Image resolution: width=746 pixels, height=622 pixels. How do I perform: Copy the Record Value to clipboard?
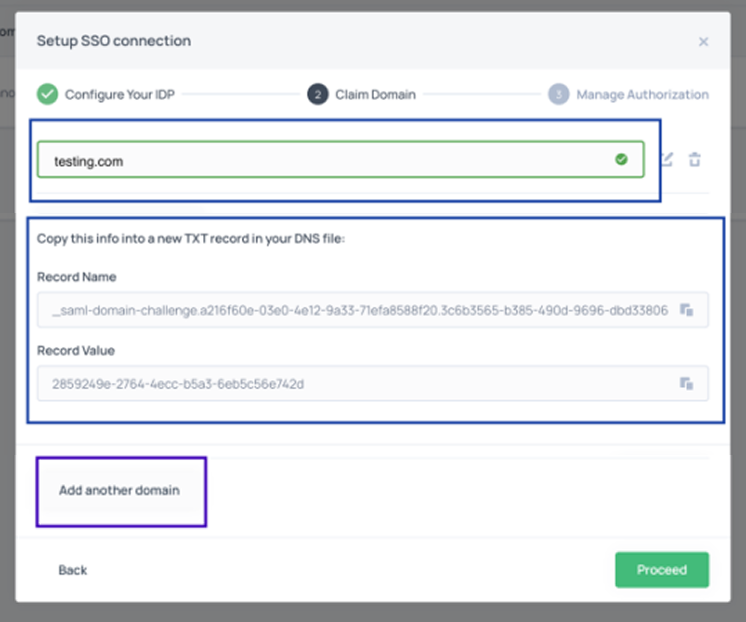click(687, 383)
